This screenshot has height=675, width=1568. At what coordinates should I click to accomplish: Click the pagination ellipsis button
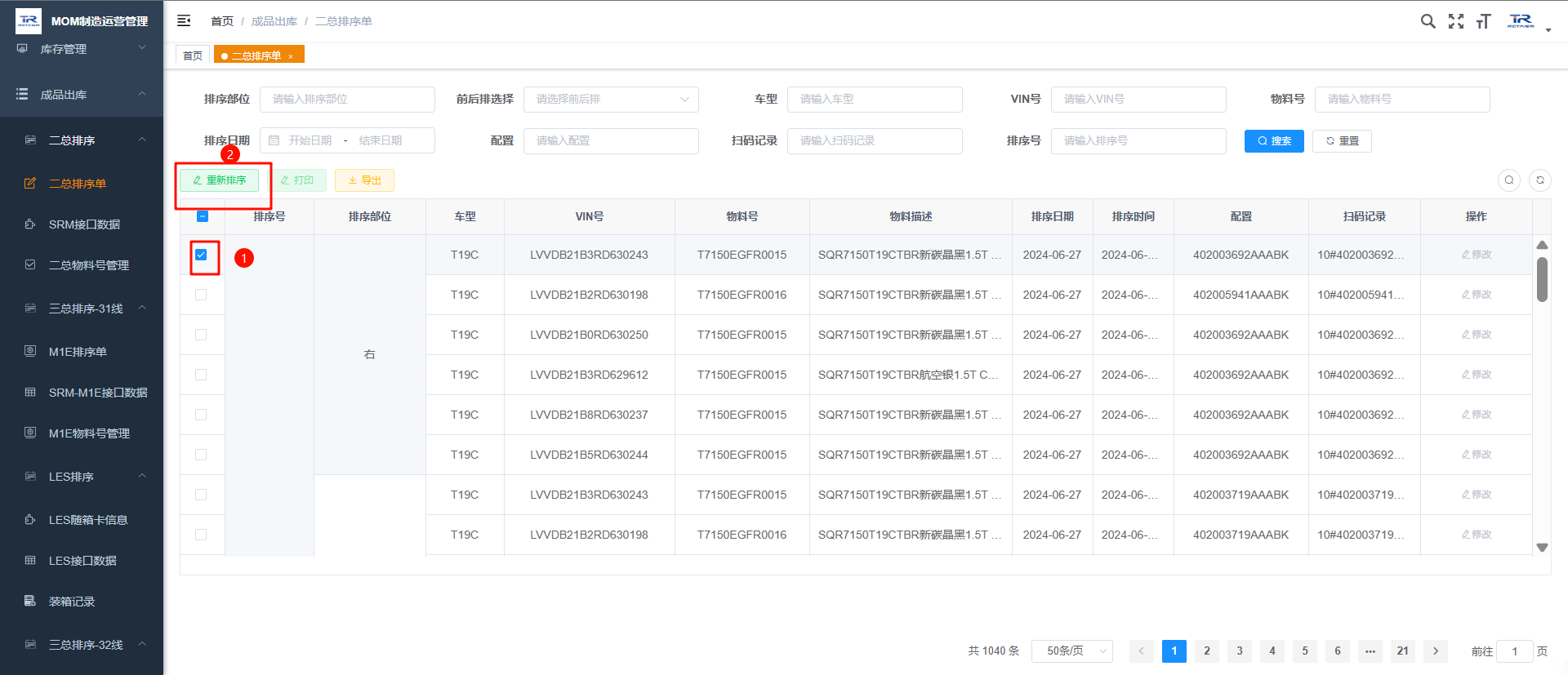click(x=1370, y=651)
